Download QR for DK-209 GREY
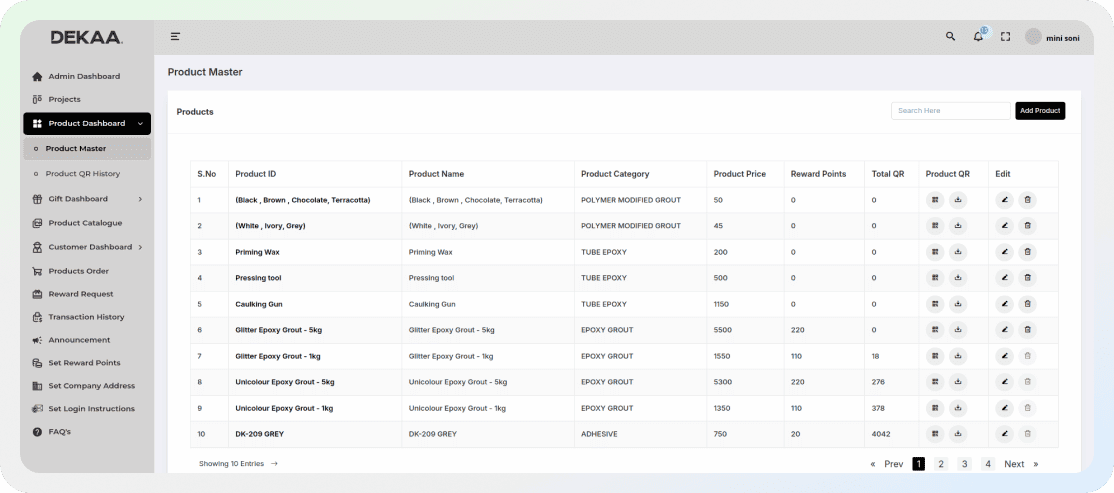1114x493 pixels. [x=958, y=433]
